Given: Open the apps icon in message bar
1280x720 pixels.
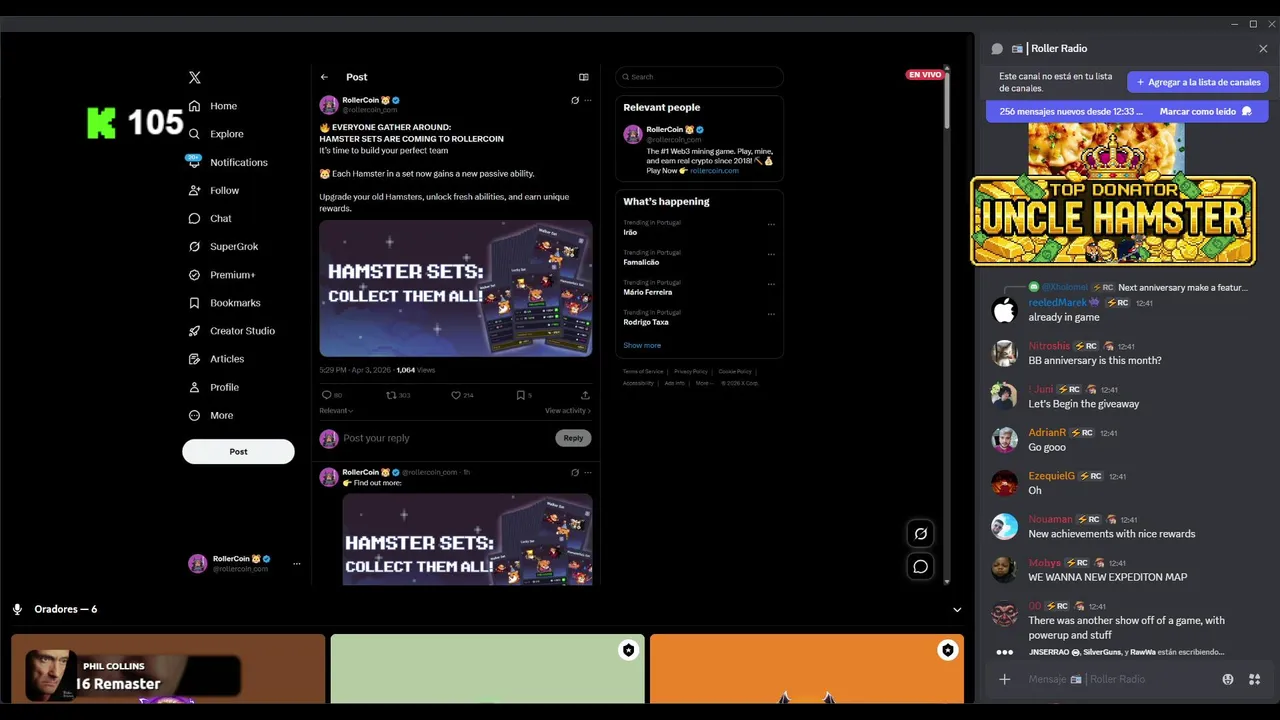Looking at the screenshot, I should click(x=1254, y=680).
